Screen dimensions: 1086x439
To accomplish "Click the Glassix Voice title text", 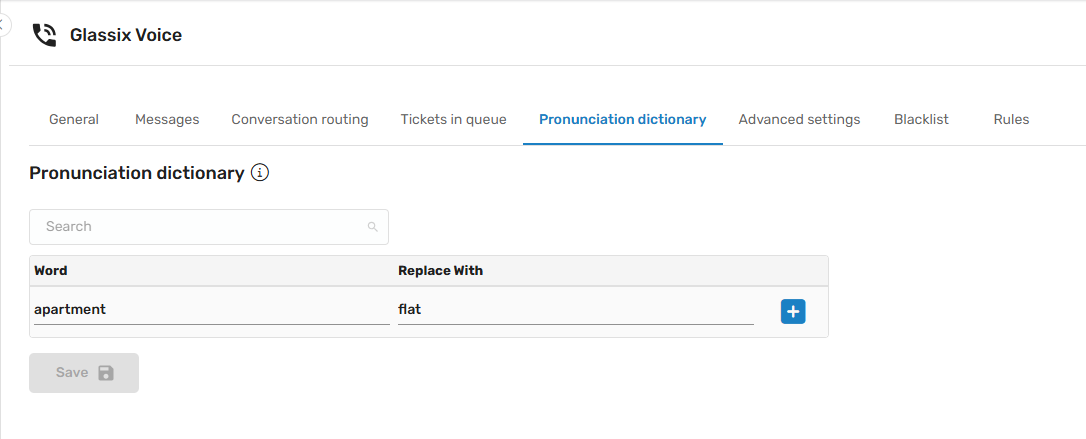I will pyautogui.click(x=126, y=36).
